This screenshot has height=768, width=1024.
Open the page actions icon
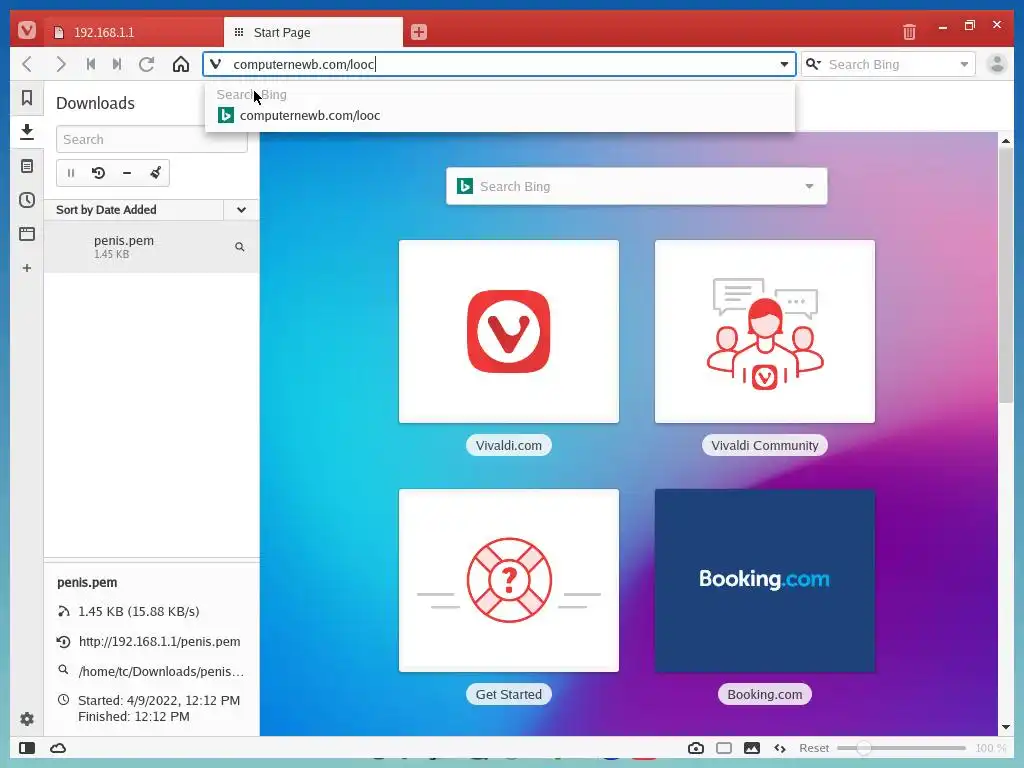tap(780, 748)
